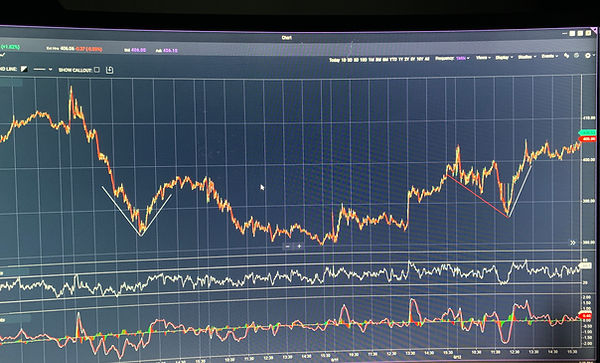Open the line style dropdown

click(42, 70)
